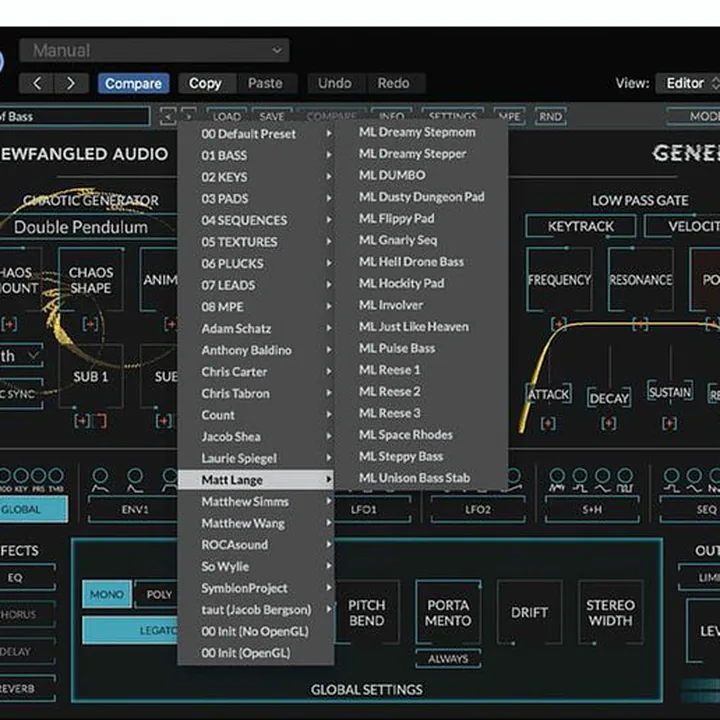Click the Logic next preset right arrow
Image resolution: width=720 pixels, height=720 pixels.
coord(71,83)
